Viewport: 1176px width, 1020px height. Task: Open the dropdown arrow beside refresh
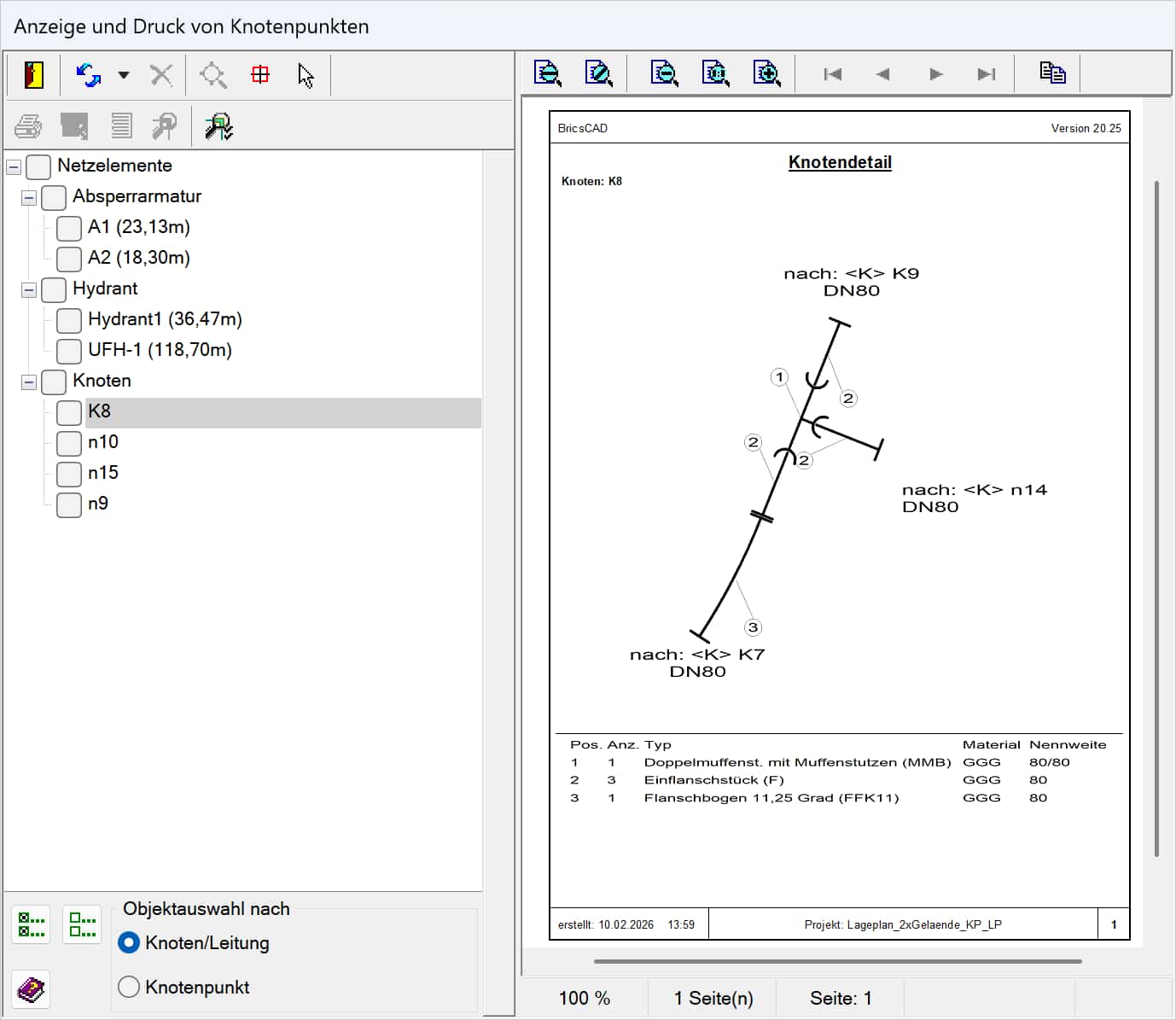coord(124,75)
